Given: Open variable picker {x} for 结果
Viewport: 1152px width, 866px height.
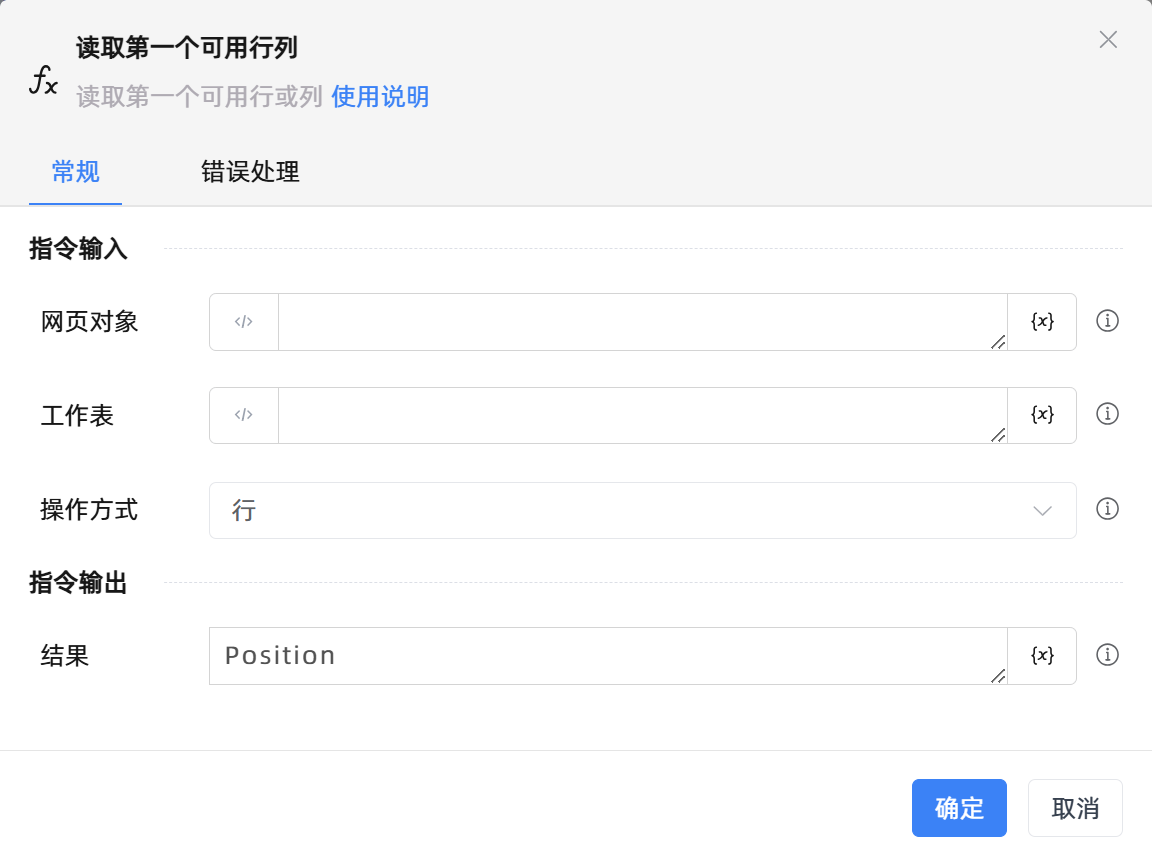Looking at the screenshot, I should tap(1042, 656).
